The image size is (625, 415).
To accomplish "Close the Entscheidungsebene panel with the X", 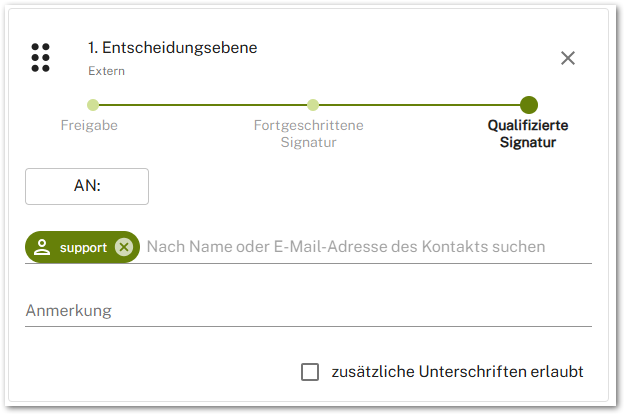I will pyautogui.click(x=568, y=58).
